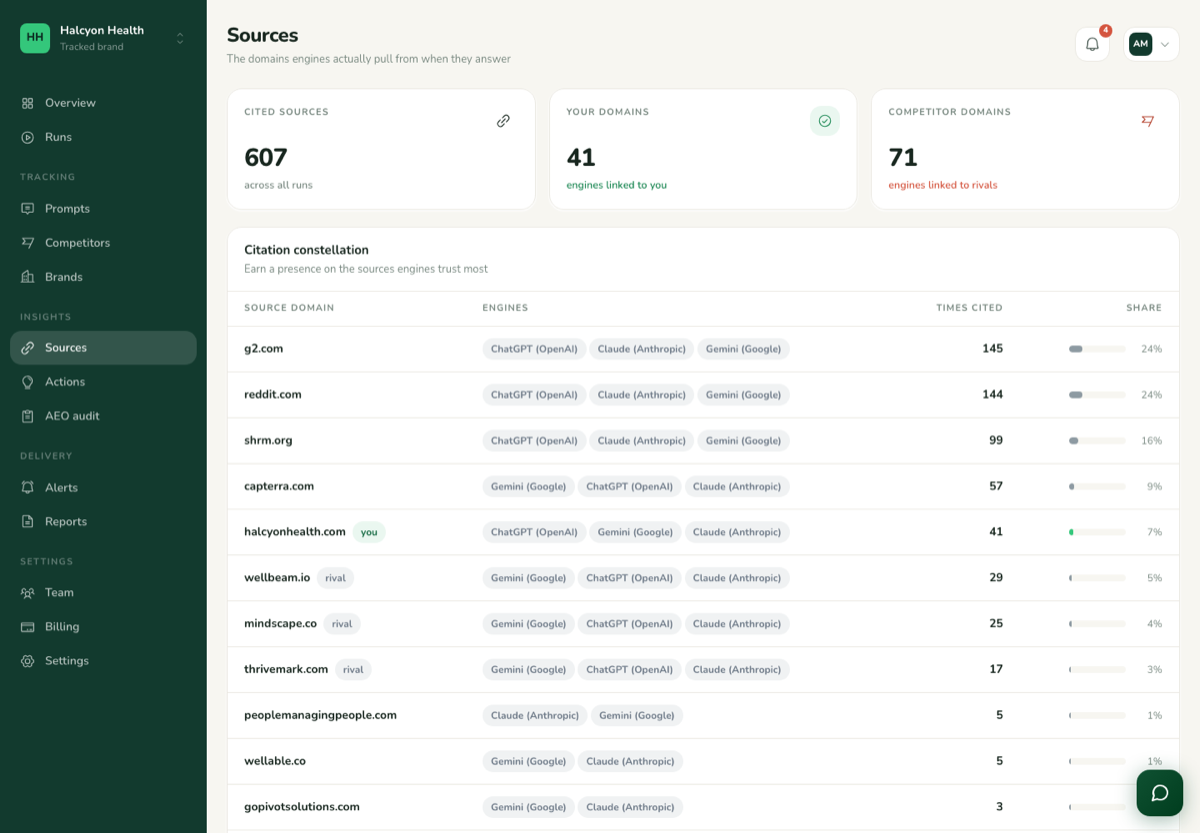Screen dimensions: 1200x833
Task: Click the AEO audit clipboard icon
Action: (x=28, y=416)
